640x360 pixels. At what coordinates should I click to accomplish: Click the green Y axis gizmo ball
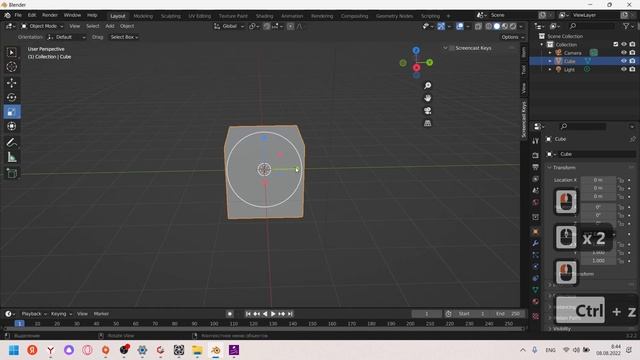pos(429,62)
